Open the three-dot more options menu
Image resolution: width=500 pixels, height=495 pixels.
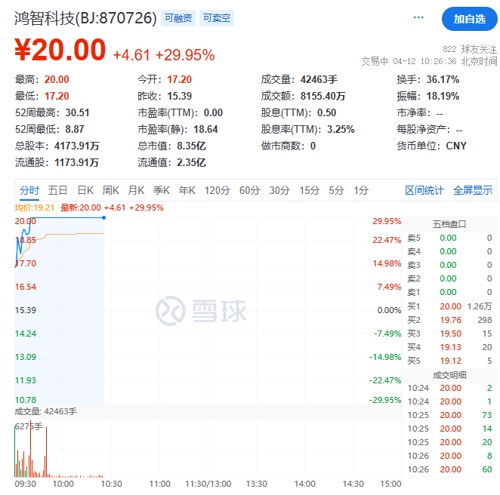click(418, 17)
